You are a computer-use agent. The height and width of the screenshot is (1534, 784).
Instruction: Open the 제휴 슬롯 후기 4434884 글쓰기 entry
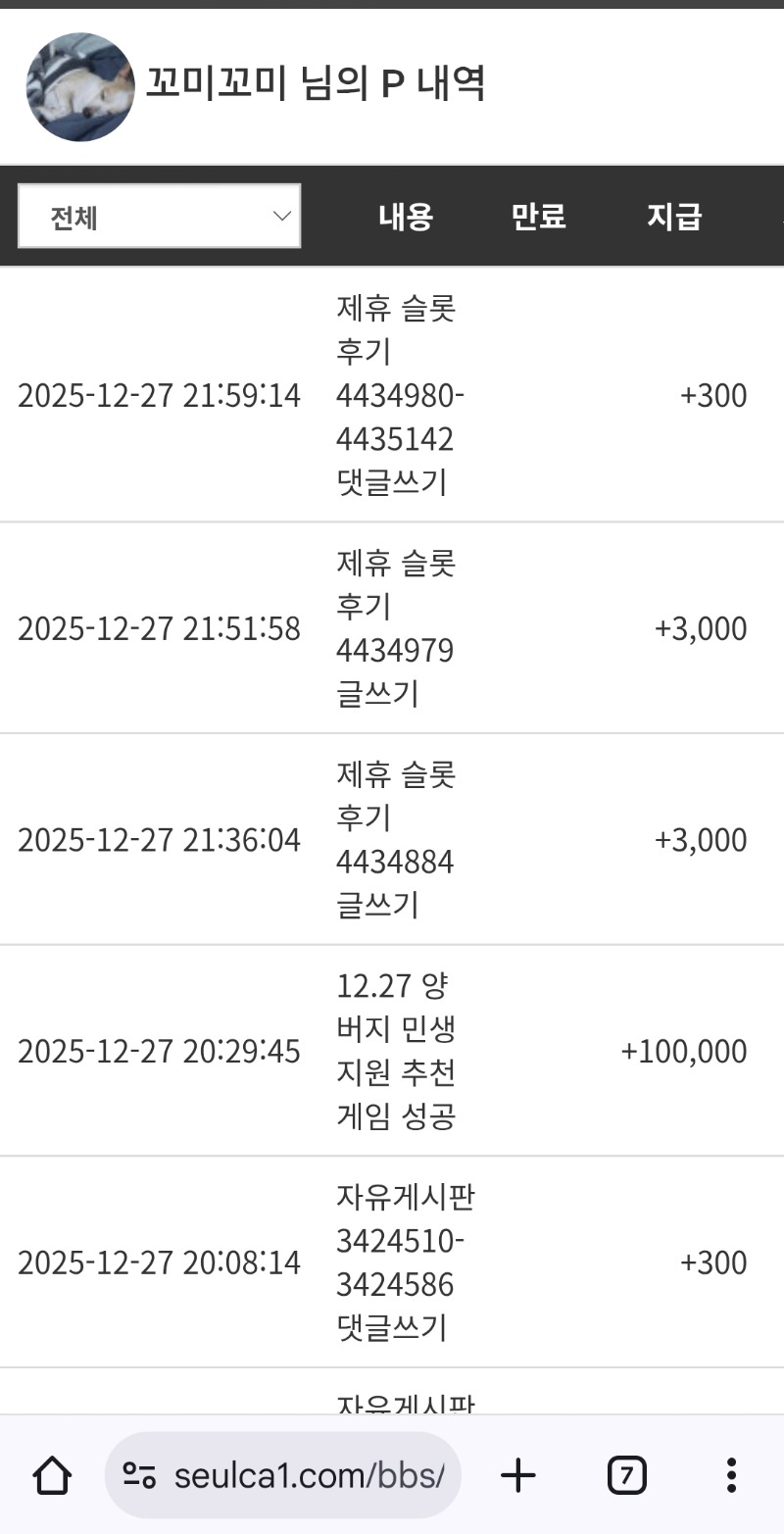click(396, 840)
